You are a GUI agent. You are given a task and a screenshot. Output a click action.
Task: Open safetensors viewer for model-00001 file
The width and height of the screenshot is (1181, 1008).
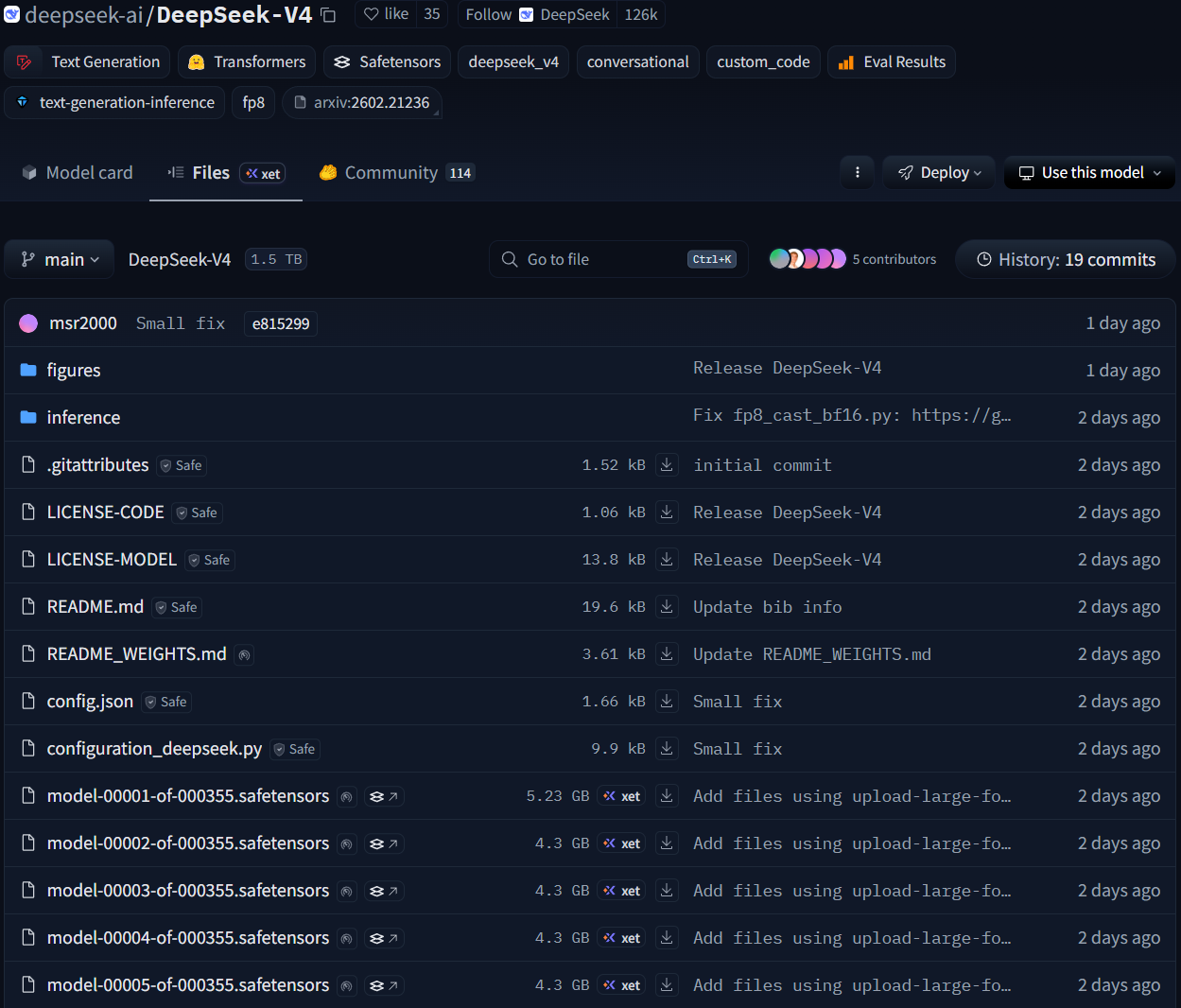[383, 796]
